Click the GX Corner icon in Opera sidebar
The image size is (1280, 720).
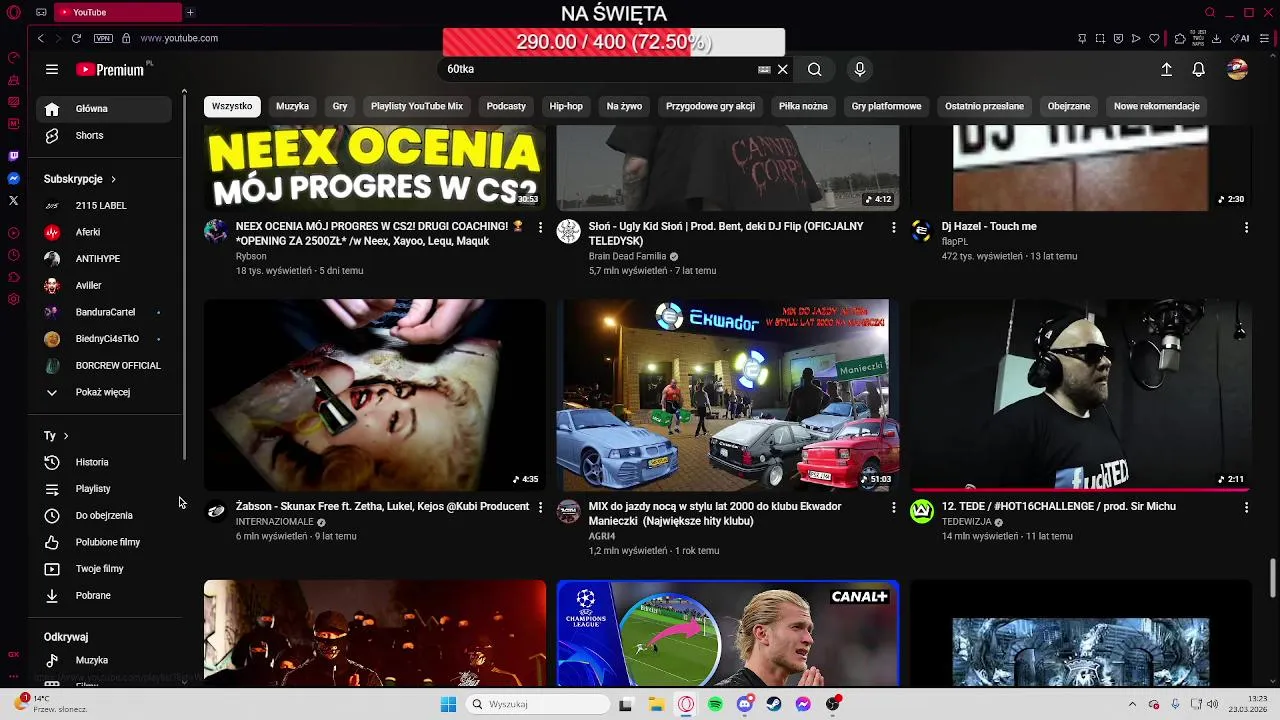click(13, 655)
